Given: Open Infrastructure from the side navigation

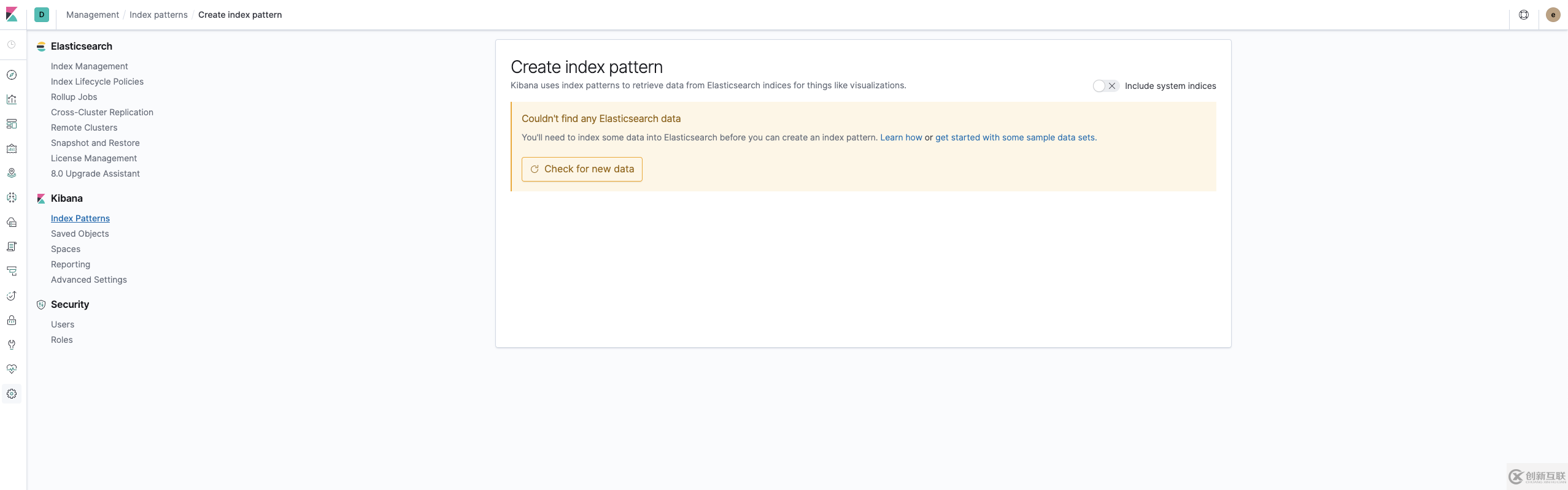Looking at the screenshot, I should [12, 222].
